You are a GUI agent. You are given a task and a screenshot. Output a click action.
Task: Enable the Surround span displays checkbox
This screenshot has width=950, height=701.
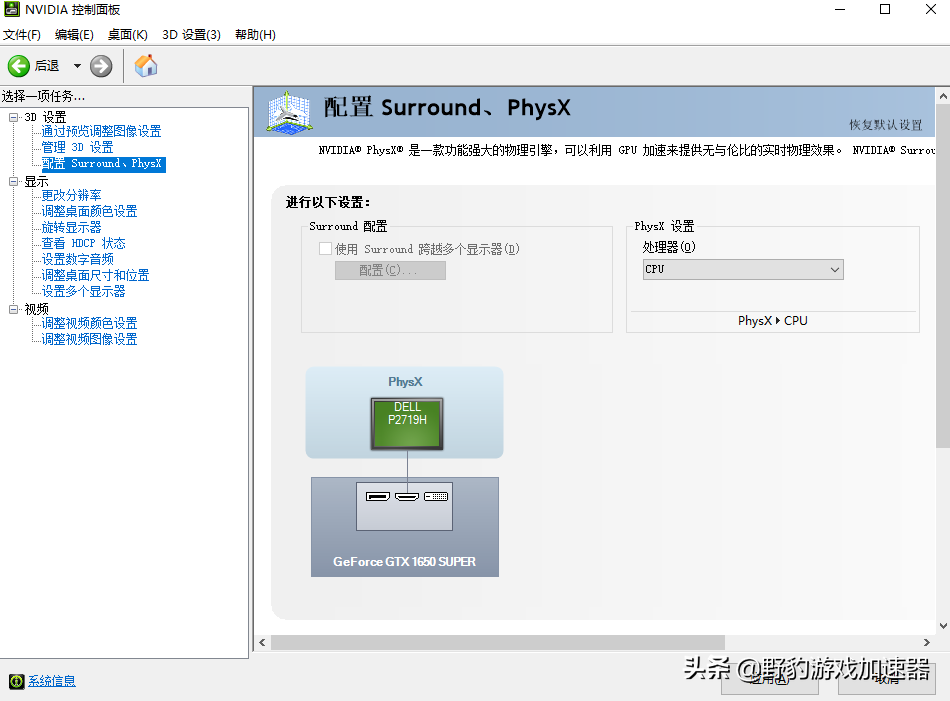(325, 248)
